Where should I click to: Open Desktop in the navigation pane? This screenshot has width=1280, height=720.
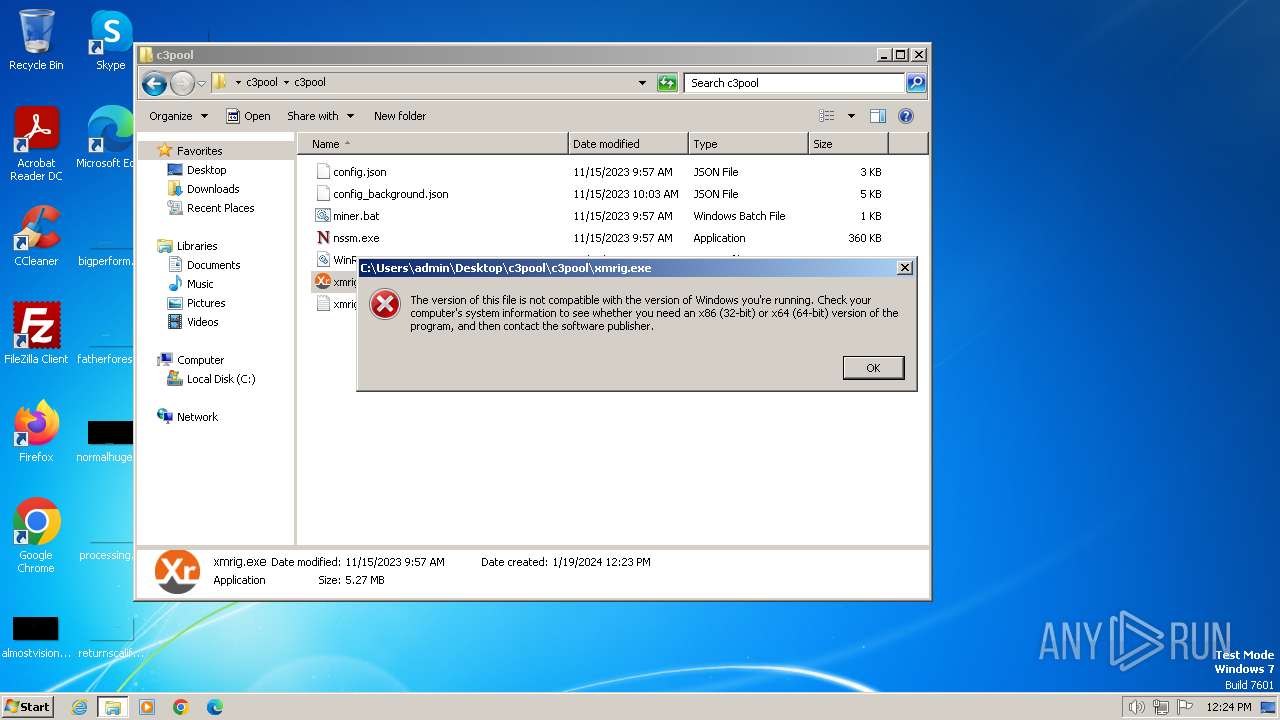[x=206, y=170]
